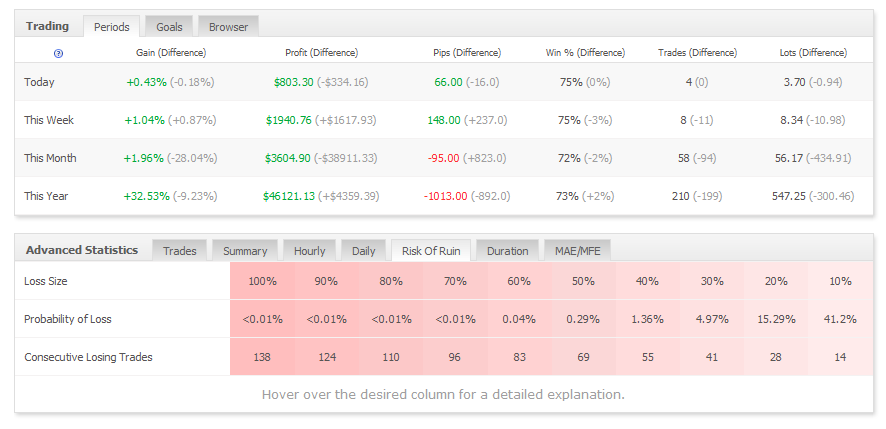
Task: Click the This Year row label
Action: [x=48, y=196]
